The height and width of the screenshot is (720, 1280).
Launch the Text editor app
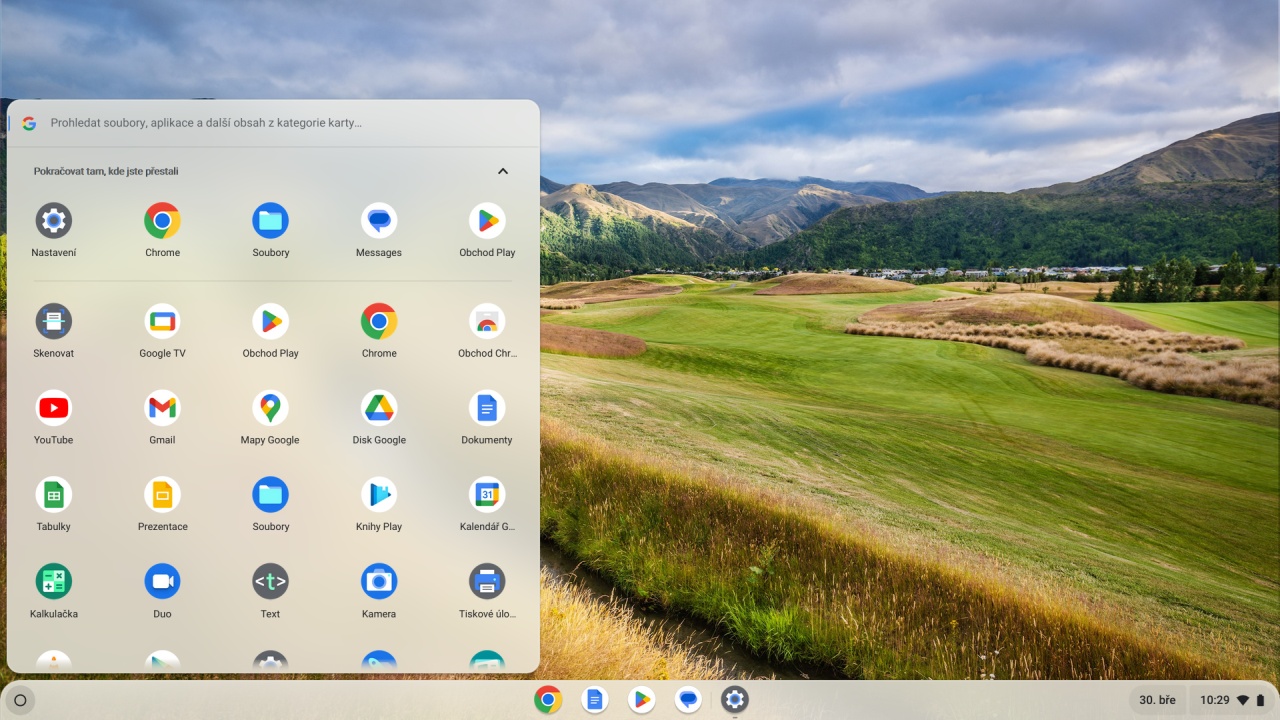[x=271, y=592]
